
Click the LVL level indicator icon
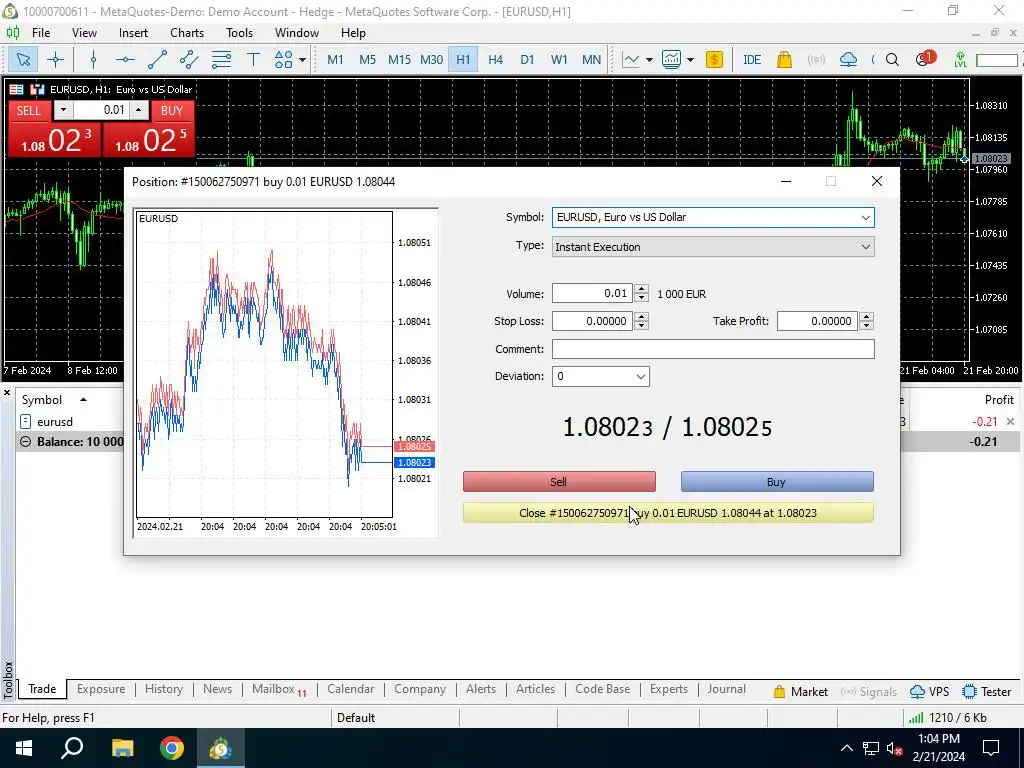tap(959, 60)
